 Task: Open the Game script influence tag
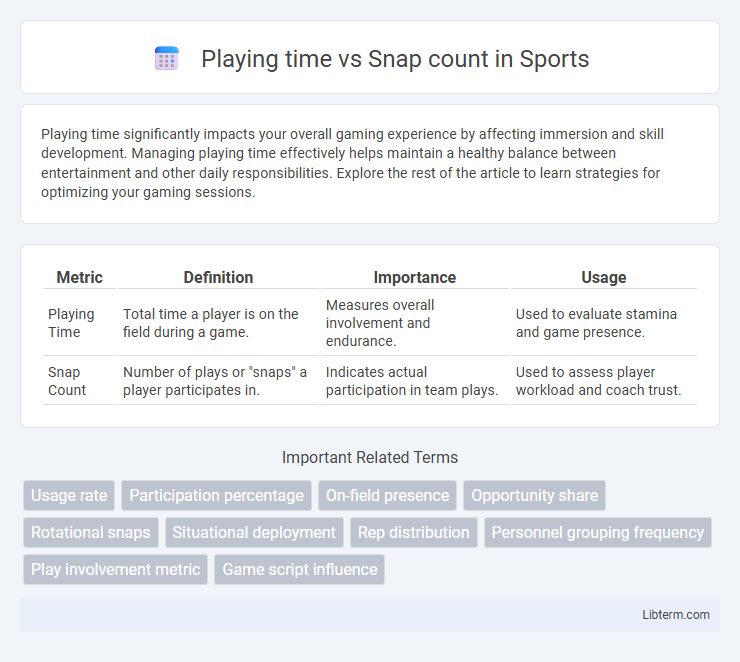300,569
